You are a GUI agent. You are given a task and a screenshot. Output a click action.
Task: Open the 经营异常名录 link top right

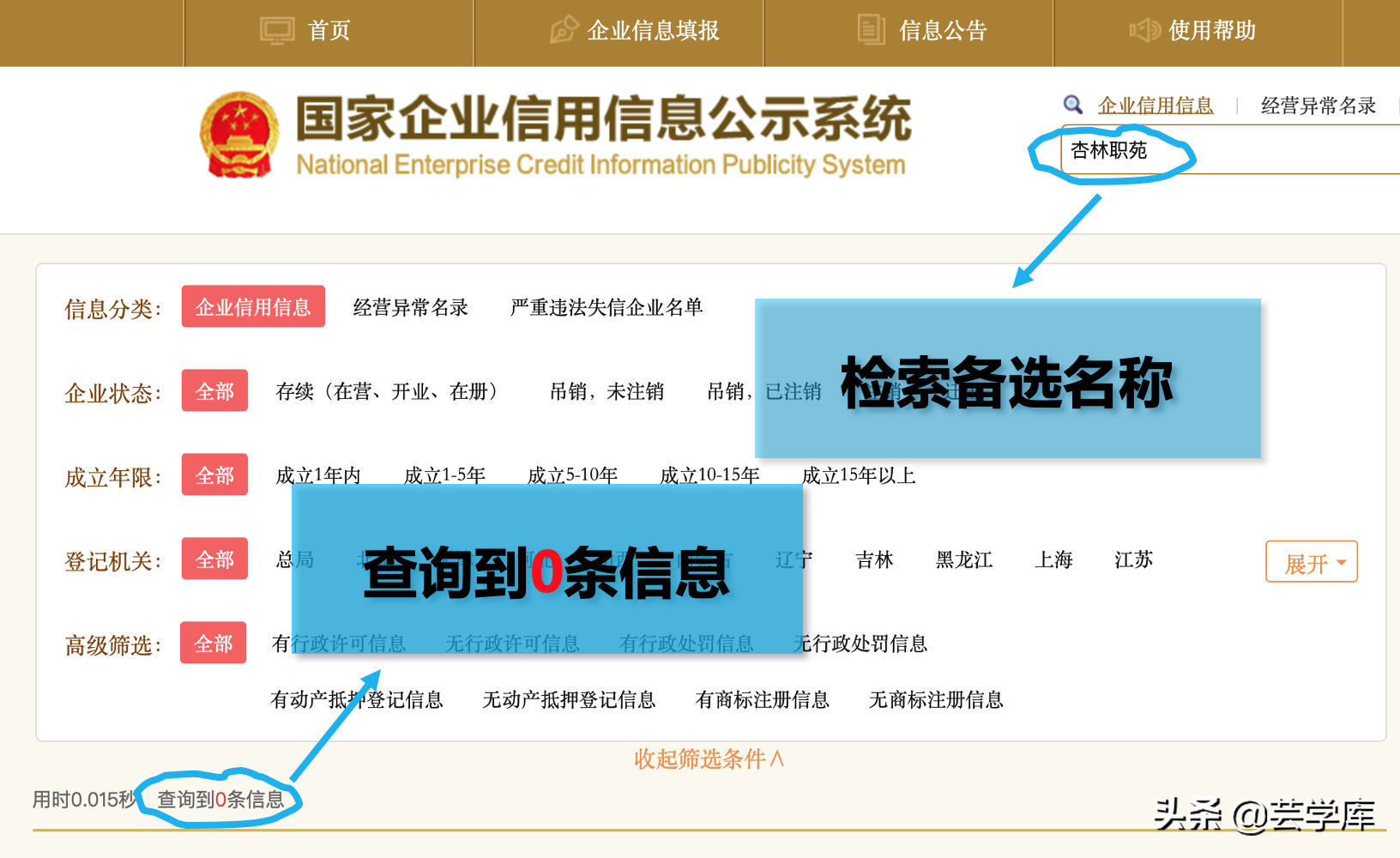(x=1319, y=104)
